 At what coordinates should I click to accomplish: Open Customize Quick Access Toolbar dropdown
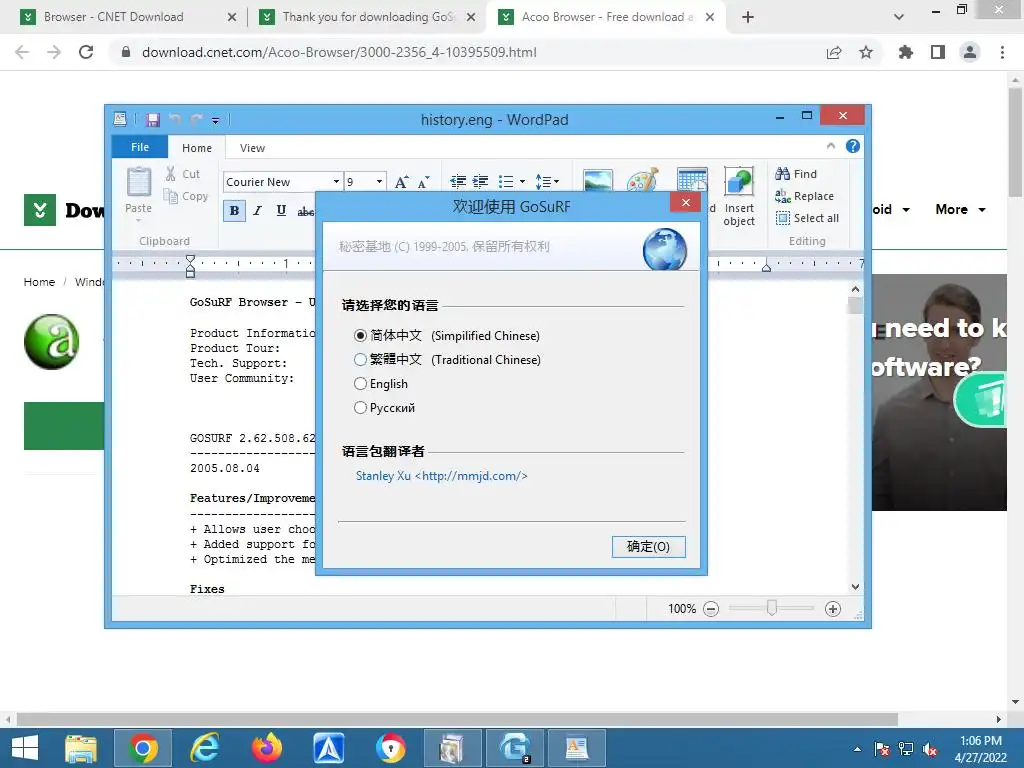216,120
